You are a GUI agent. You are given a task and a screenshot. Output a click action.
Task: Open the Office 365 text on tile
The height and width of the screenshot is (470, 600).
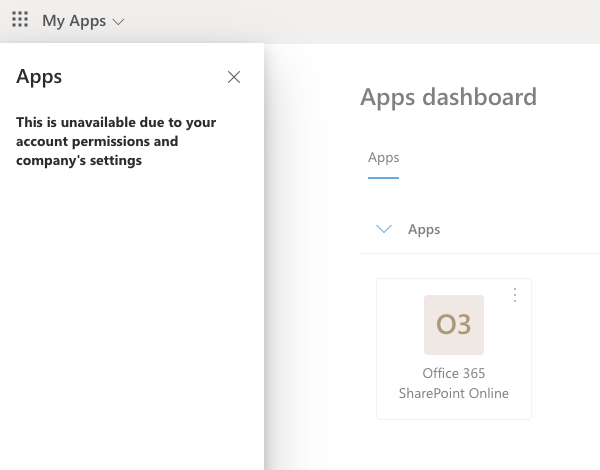click(453, 373)
